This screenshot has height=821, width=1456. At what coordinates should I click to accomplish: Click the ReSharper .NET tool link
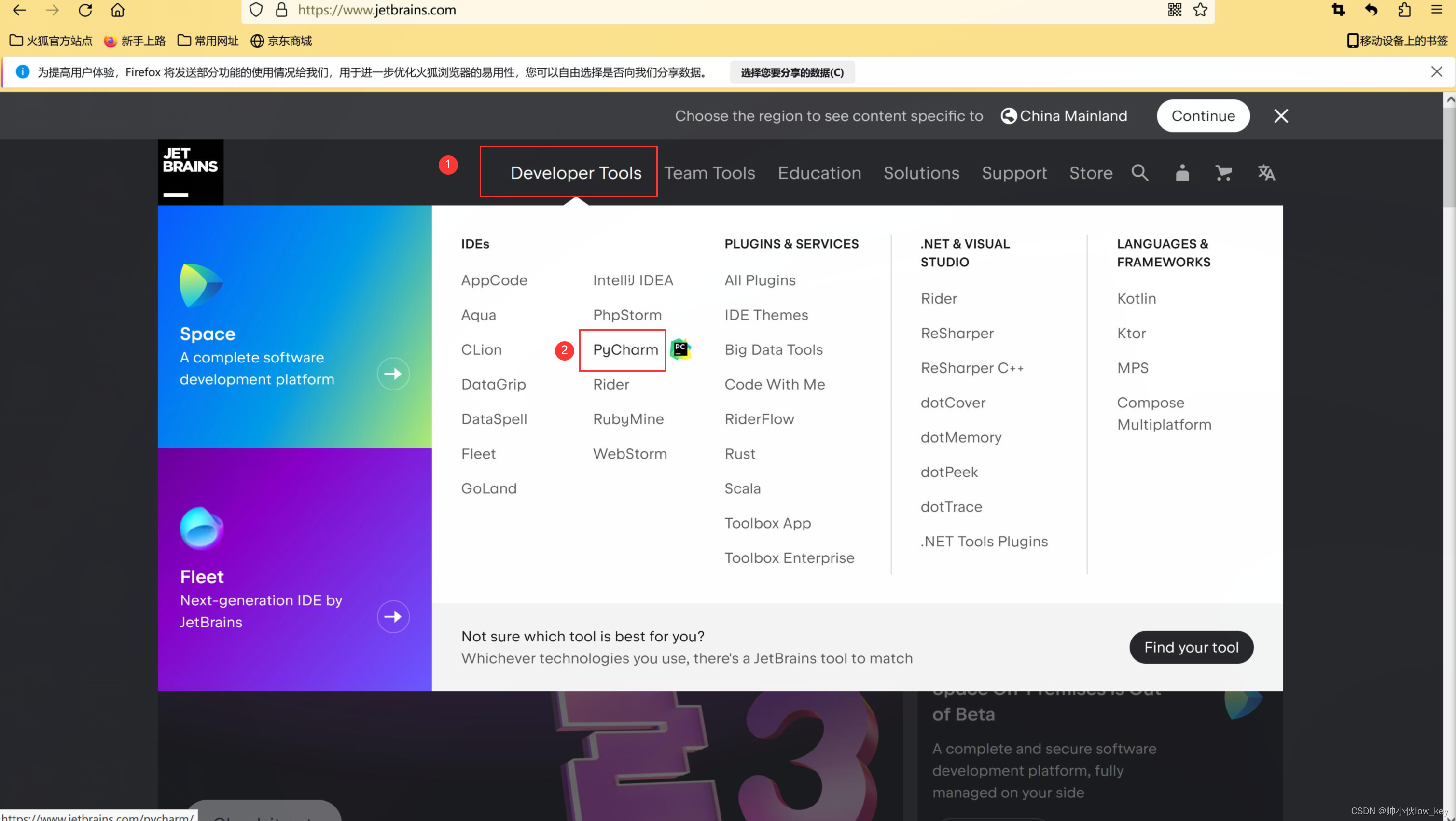[957, 333]
